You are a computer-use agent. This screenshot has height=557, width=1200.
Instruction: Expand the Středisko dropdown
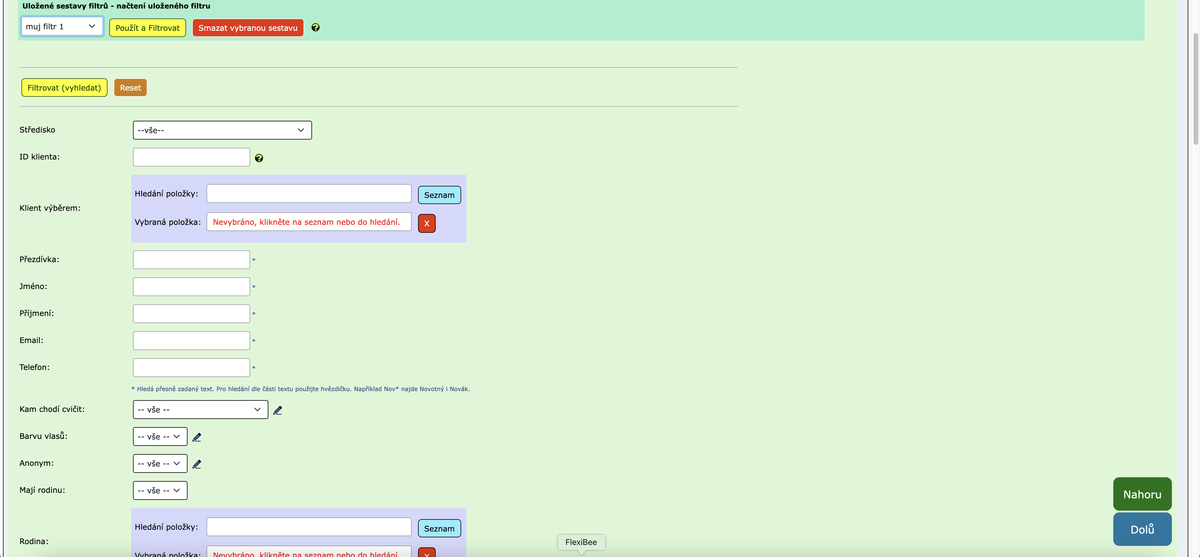point(222,130)
